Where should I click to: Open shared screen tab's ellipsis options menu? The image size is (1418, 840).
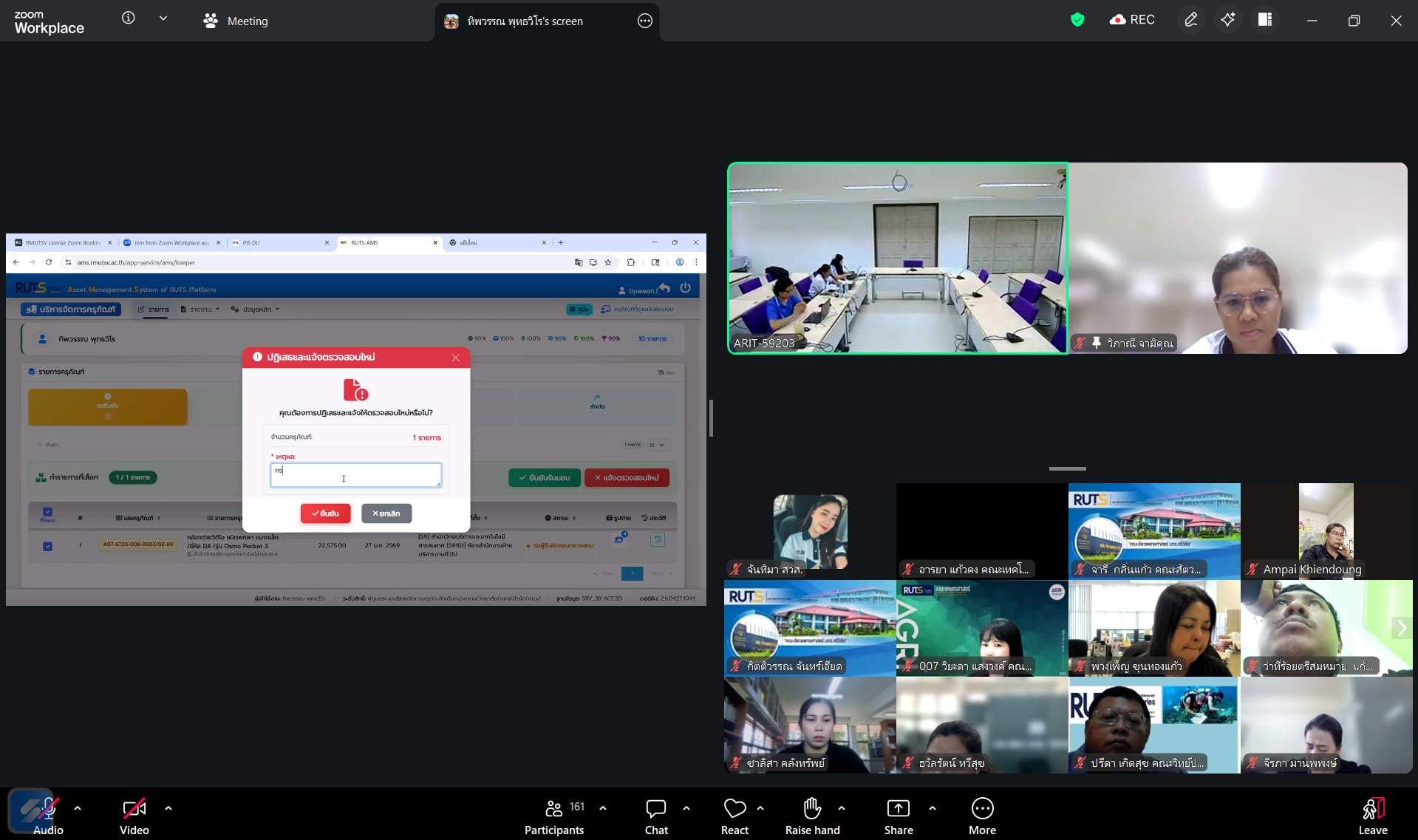click(x=644, y=21)
